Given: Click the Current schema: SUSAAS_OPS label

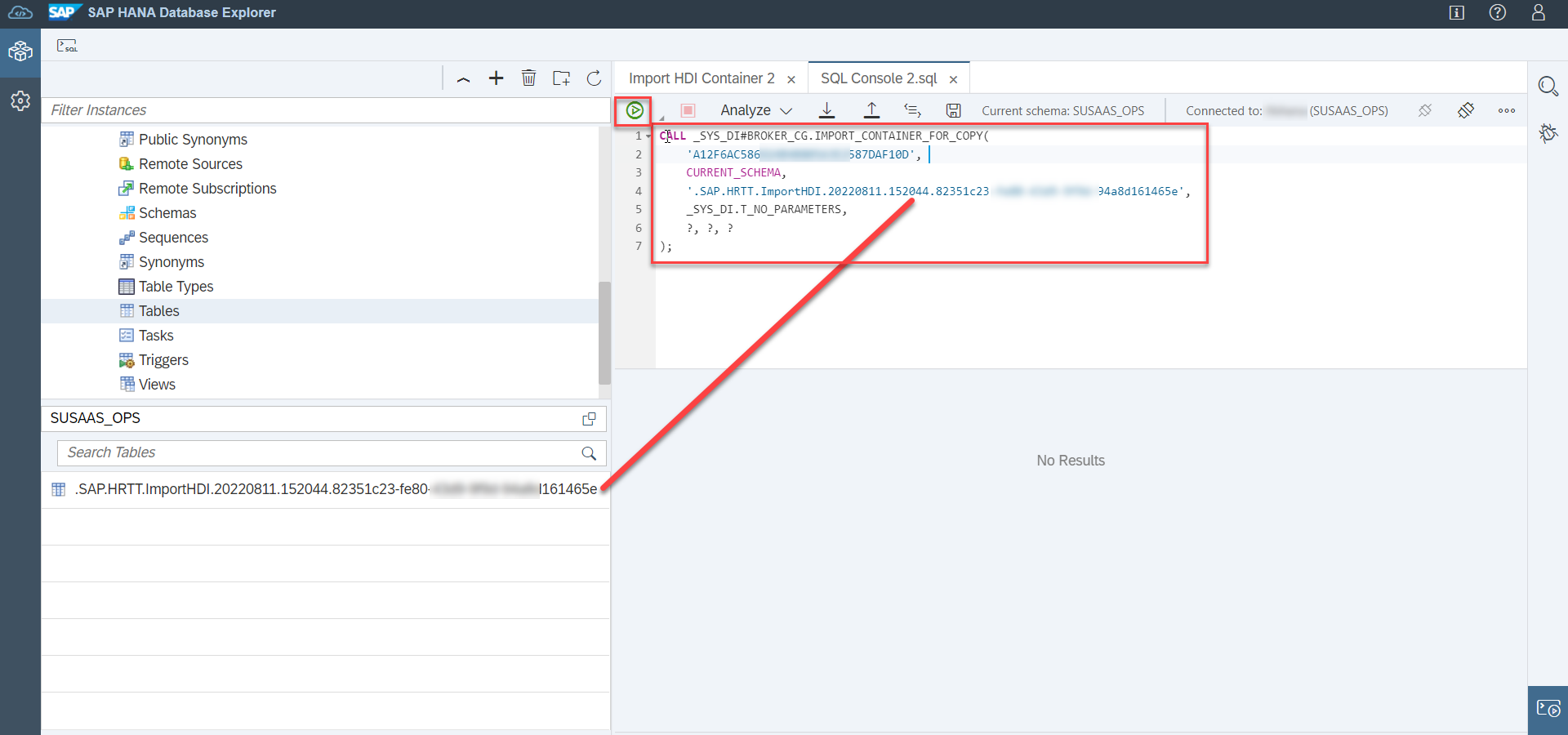Looking at the screenshot, I should point(1062,110).
